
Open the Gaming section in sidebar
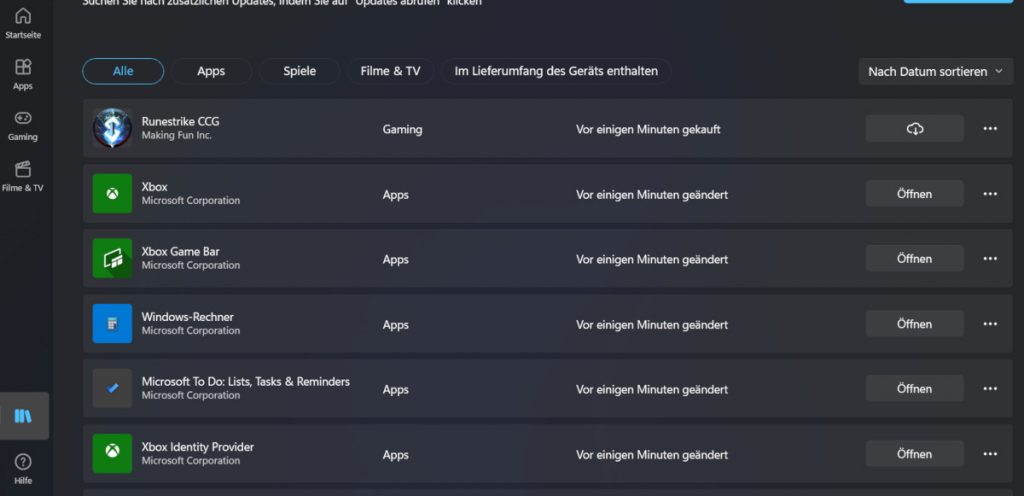coord(23,125)
